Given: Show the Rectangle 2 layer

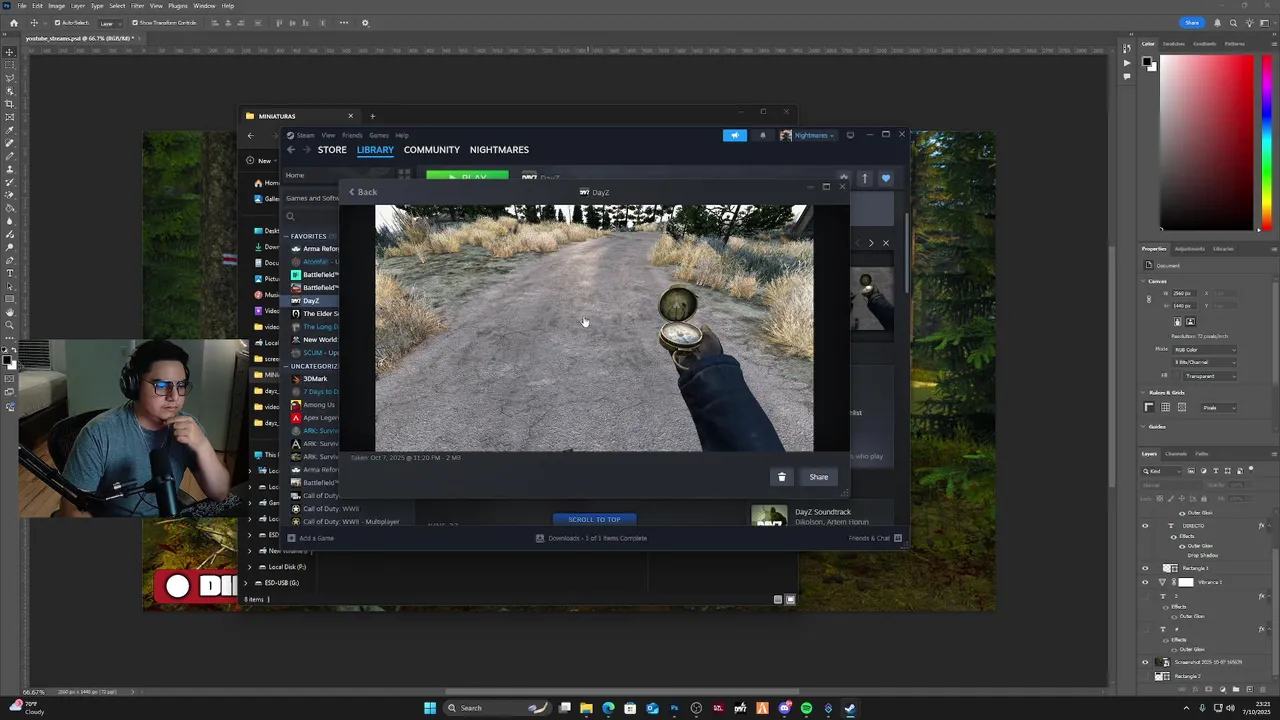Looking at the screenshot, I should point(1145,676).
